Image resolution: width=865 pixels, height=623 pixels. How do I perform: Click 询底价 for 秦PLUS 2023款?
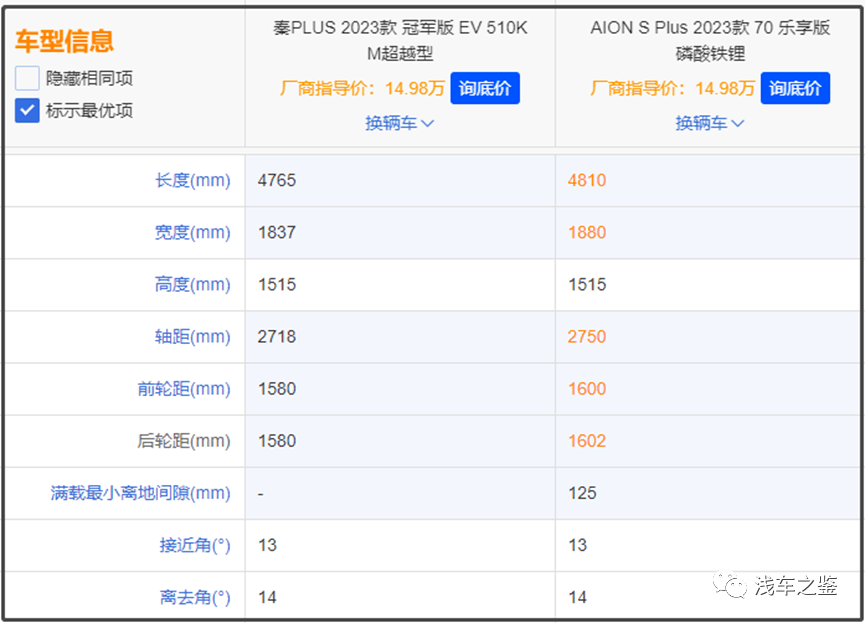coord(485,88)
